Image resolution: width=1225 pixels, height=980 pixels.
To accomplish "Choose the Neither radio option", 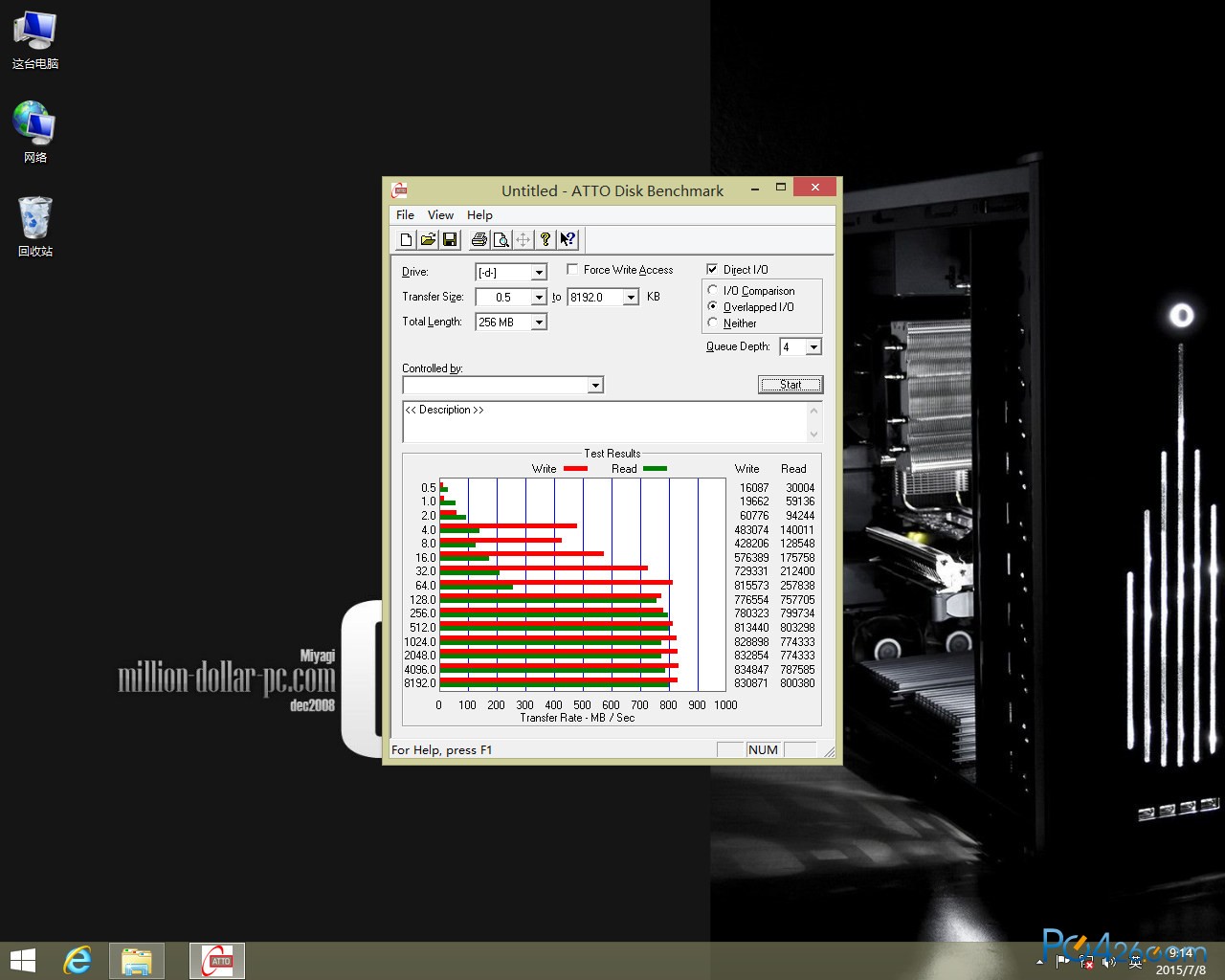I will 712,323.
